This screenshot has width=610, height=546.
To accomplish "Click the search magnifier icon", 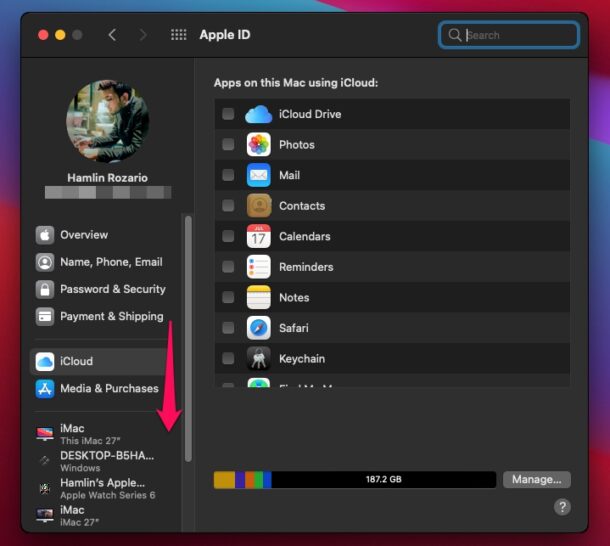I will click(454, 35).
